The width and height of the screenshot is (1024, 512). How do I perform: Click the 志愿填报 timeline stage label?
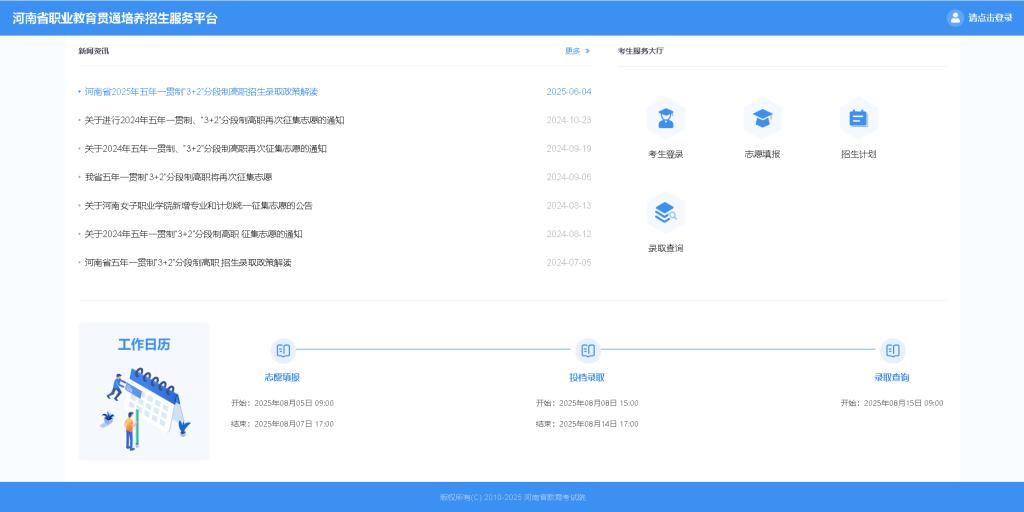pos(282,378)
